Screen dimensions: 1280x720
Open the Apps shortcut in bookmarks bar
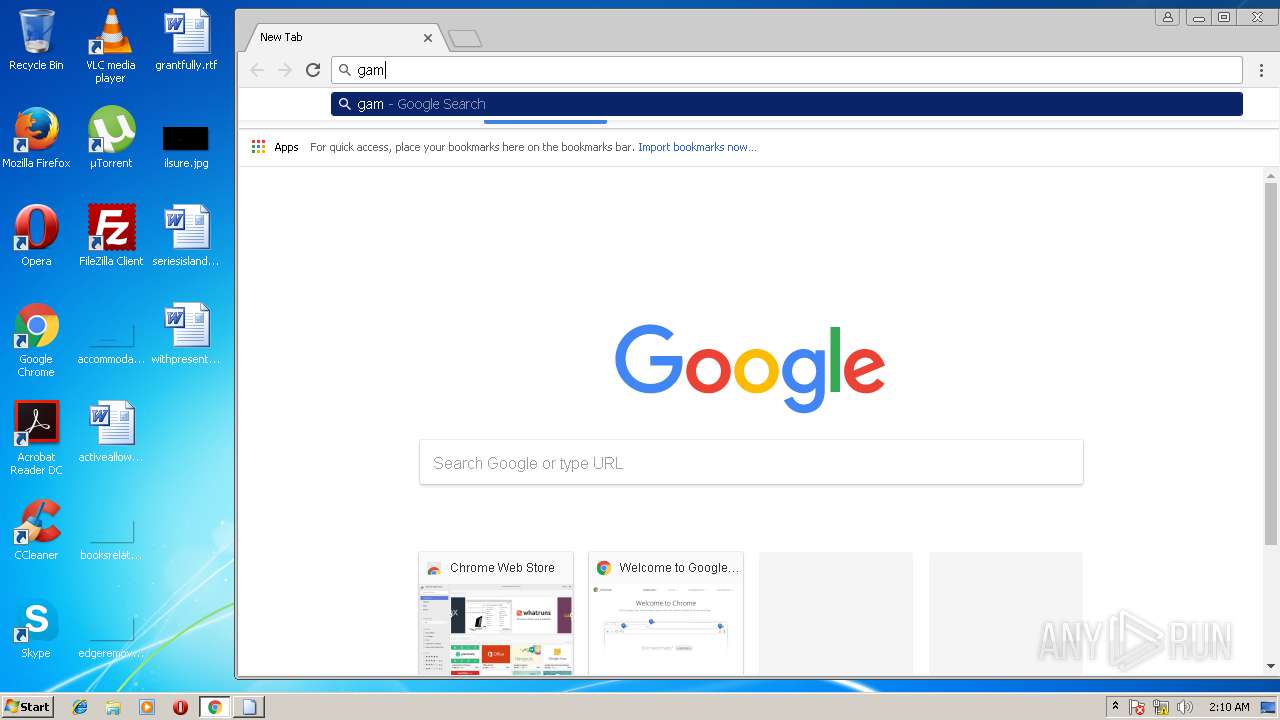click(275, 147)
